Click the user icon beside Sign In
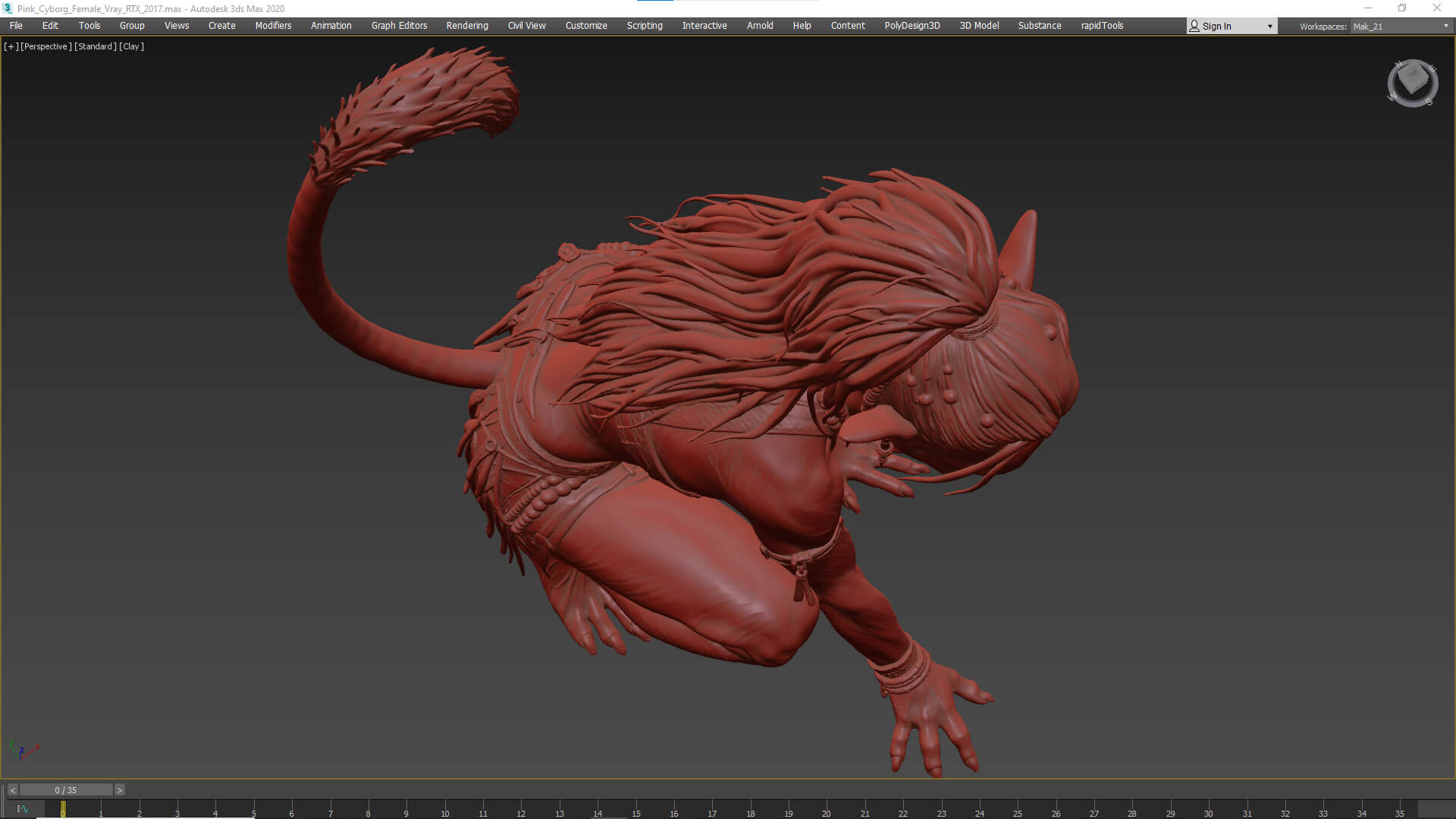Screen dimensions: 1456x819 [1194, 26]
